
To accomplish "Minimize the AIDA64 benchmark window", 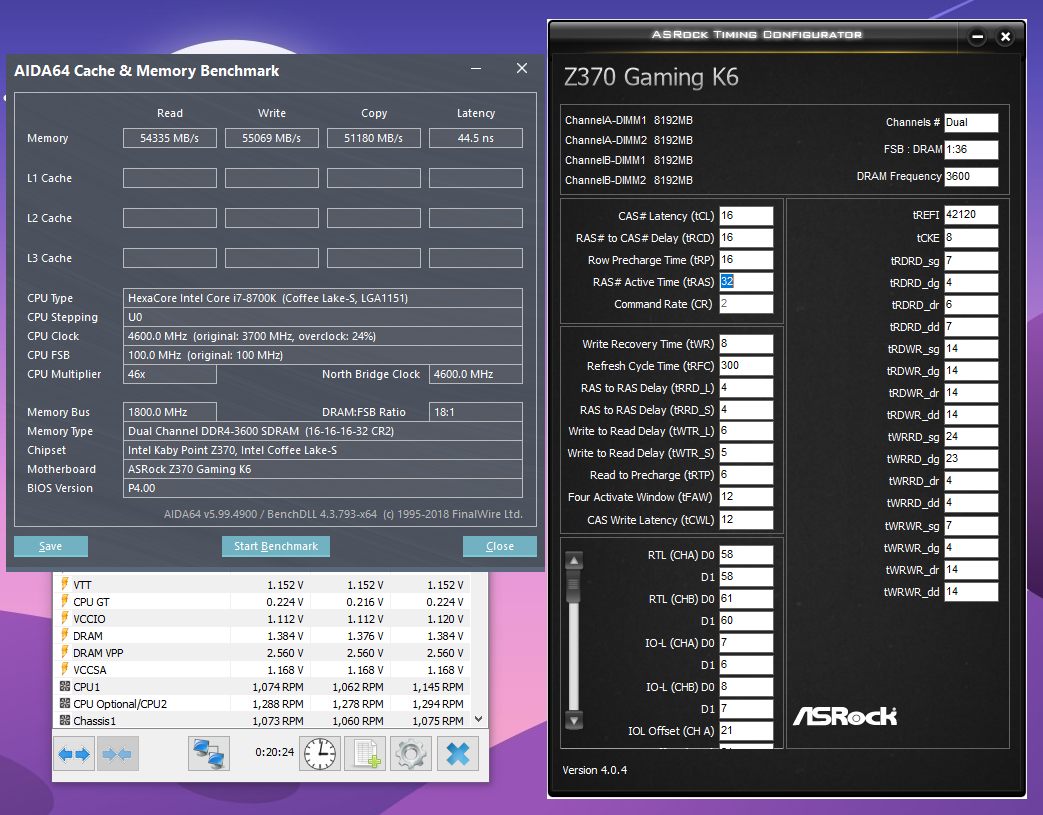I will 476,69.
